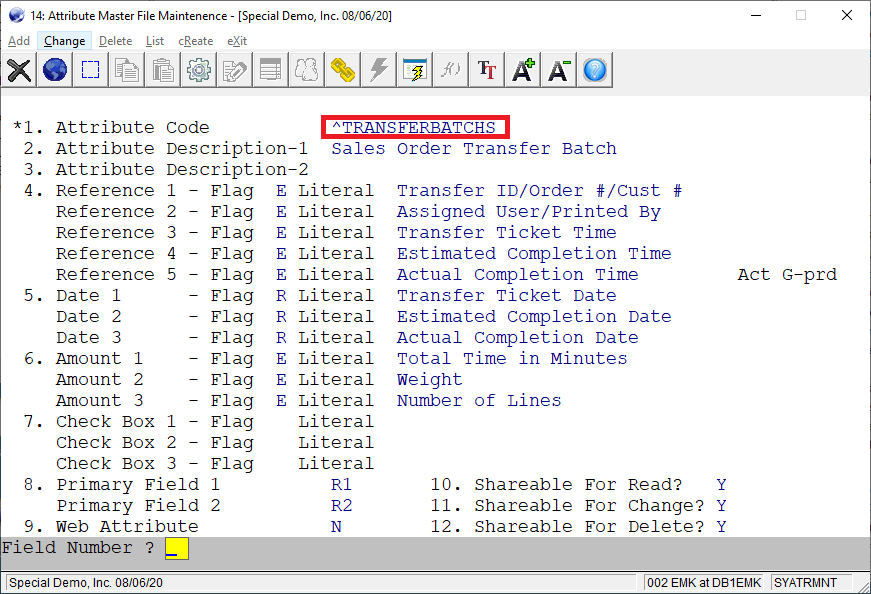Click Act G-prd text
871x594 pixels.
pos(787,274)
